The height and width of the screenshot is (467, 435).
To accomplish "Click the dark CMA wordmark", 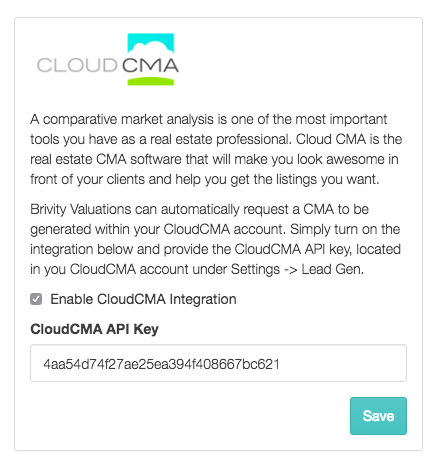I will pyautogui.click(x=150, y=65).
